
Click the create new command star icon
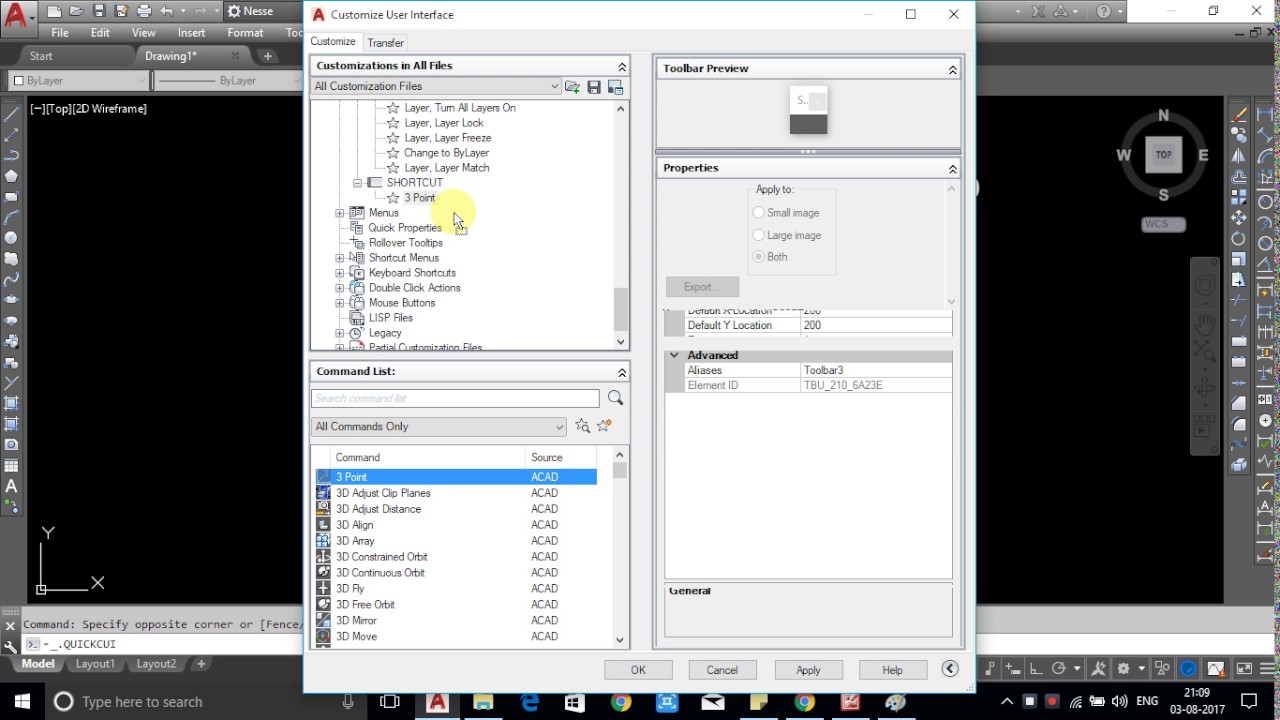coord(604,426)
